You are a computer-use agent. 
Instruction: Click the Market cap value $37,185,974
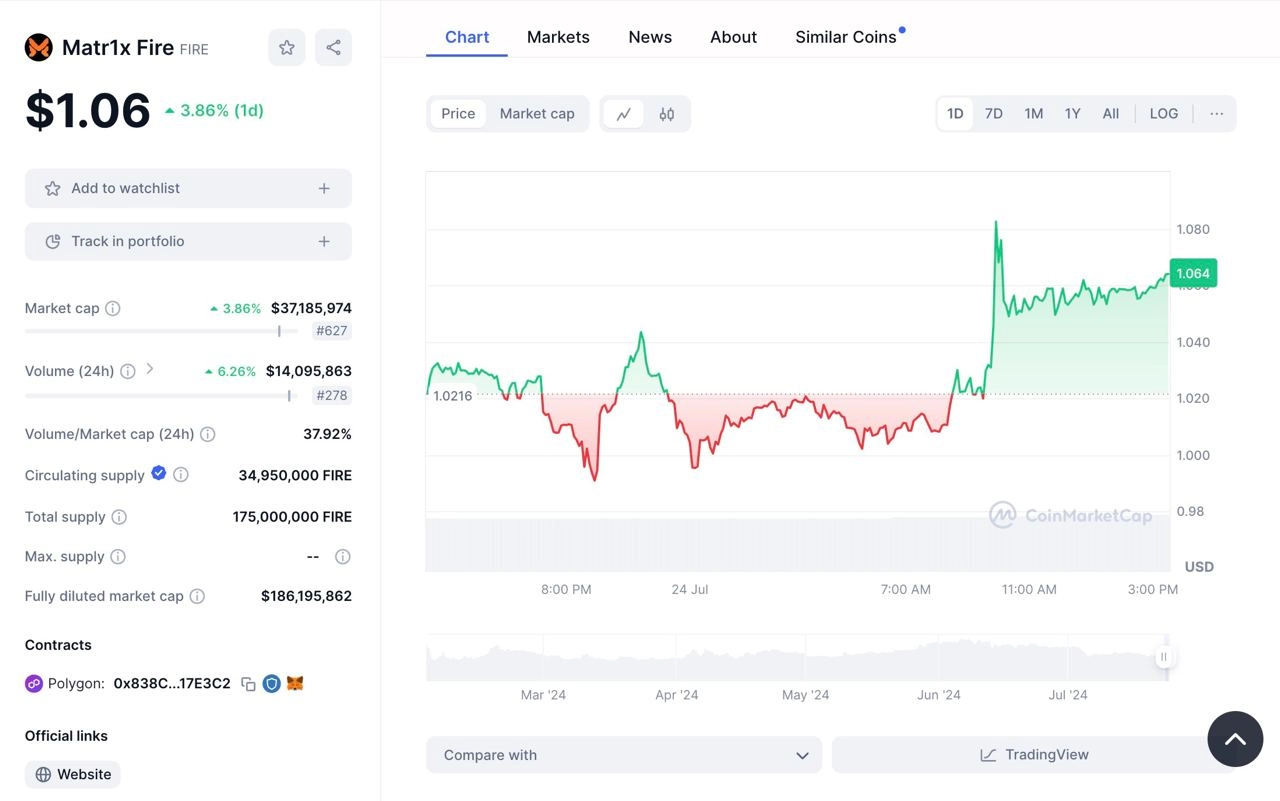point(311,308)
